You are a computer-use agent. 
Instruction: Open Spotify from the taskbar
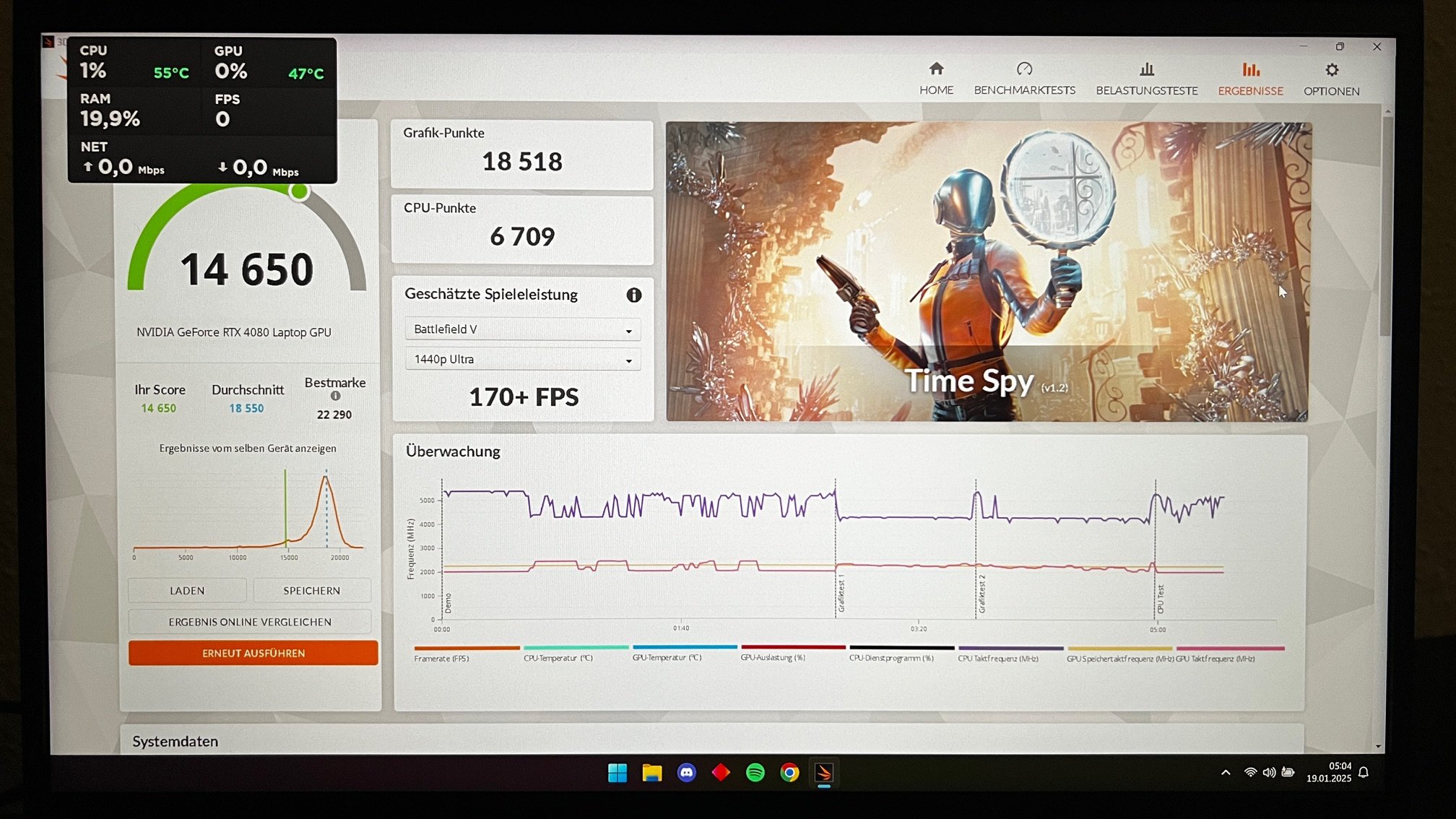click(755, 773)
